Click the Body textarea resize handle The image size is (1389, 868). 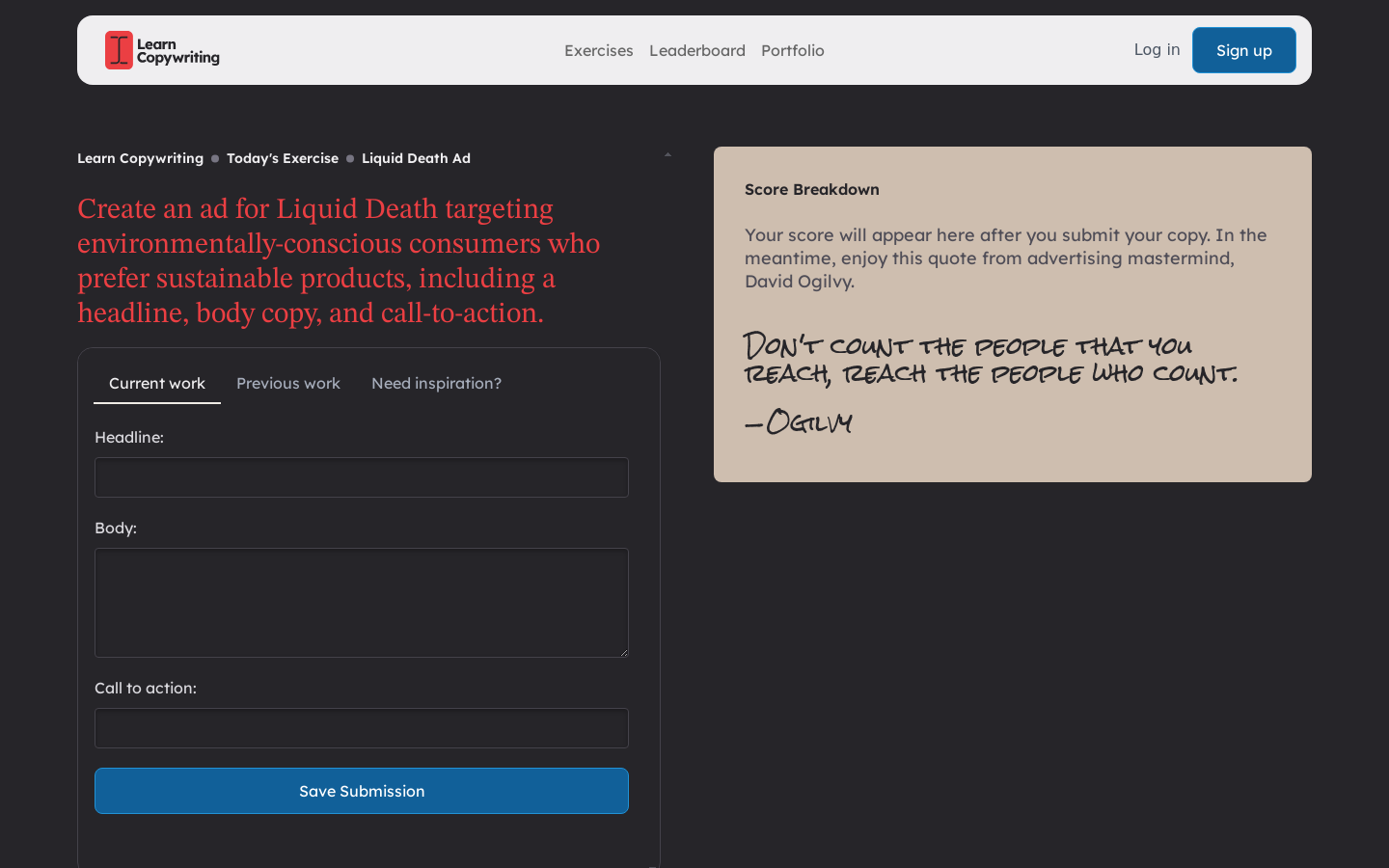pos(623,652)
